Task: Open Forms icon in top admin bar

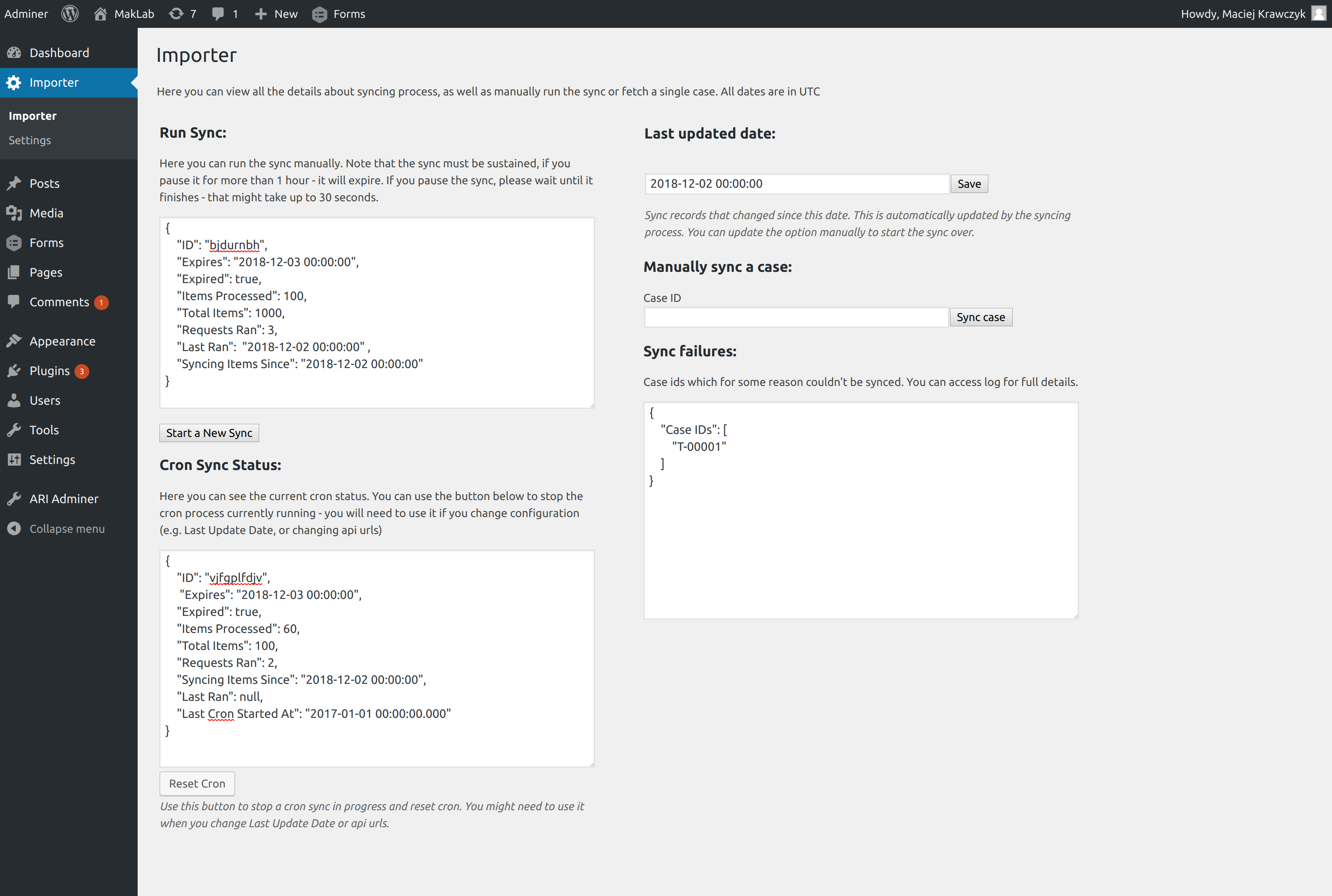Action: tap(319, 14)
